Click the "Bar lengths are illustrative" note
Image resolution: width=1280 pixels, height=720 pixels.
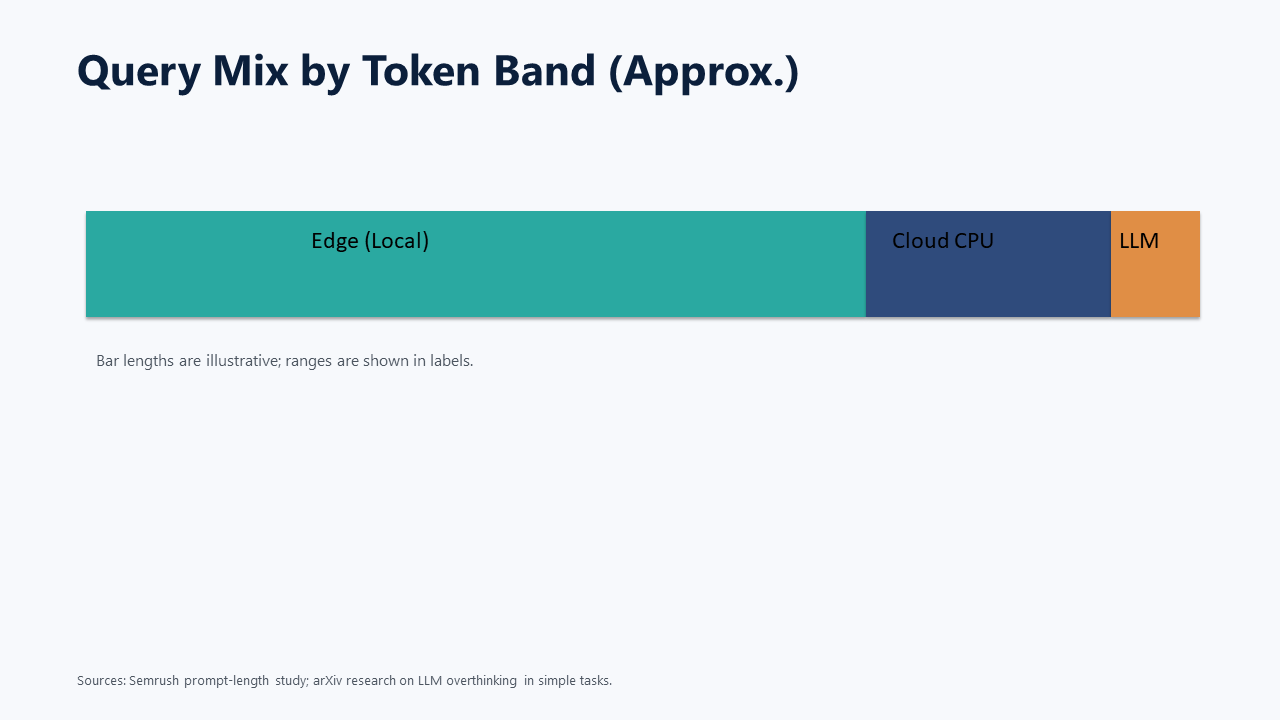(x=285, y=360)
